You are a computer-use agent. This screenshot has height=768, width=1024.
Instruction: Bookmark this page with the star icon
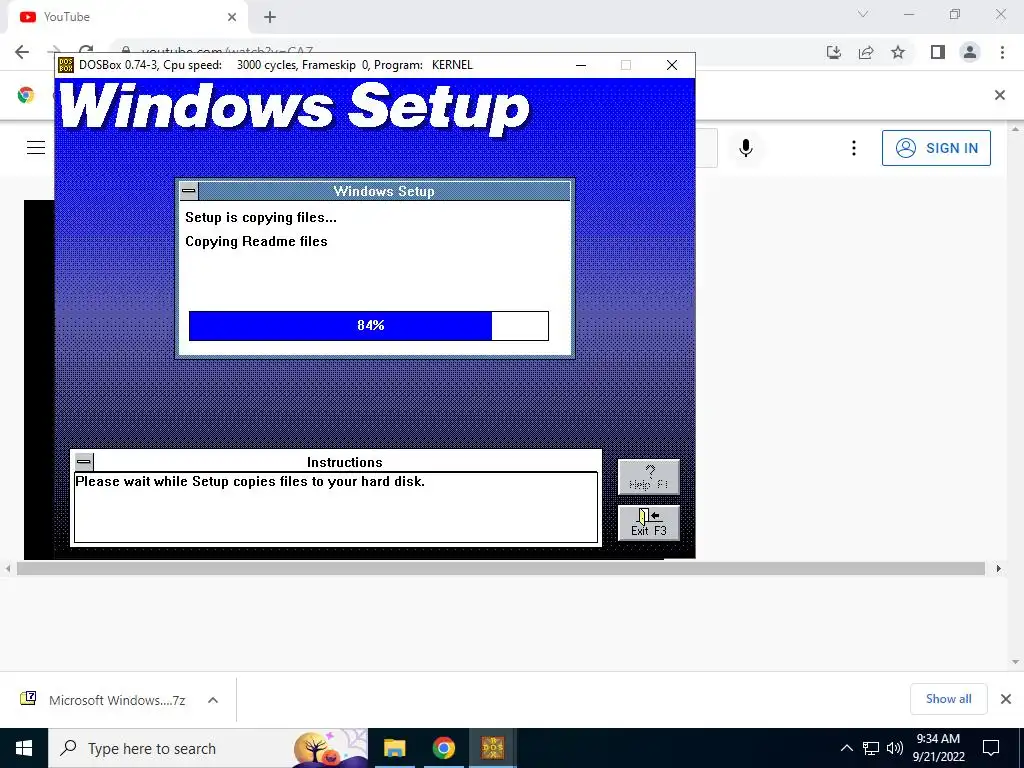tap(898, 52)
